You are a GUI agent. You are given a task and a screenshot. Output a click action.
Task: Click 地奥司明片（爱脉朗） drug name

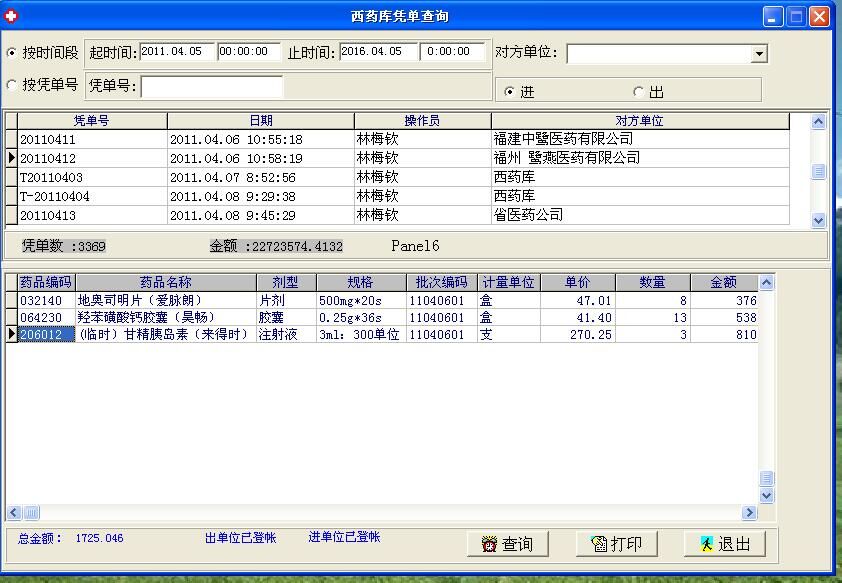[x=166, y=300]
